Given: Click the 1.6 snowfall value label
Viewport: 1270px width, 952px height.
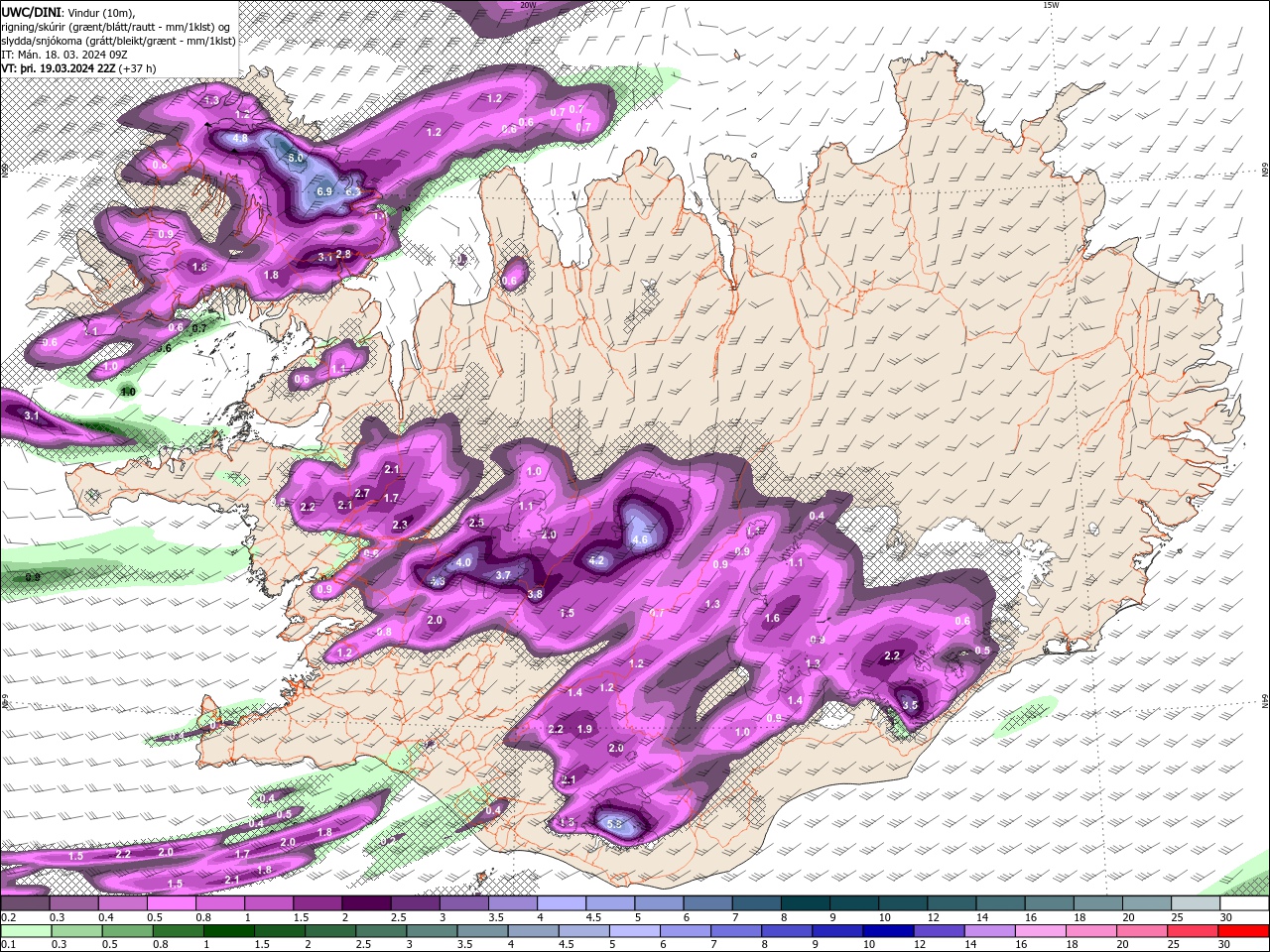Looking at the screenshot, I should (772, 618).
